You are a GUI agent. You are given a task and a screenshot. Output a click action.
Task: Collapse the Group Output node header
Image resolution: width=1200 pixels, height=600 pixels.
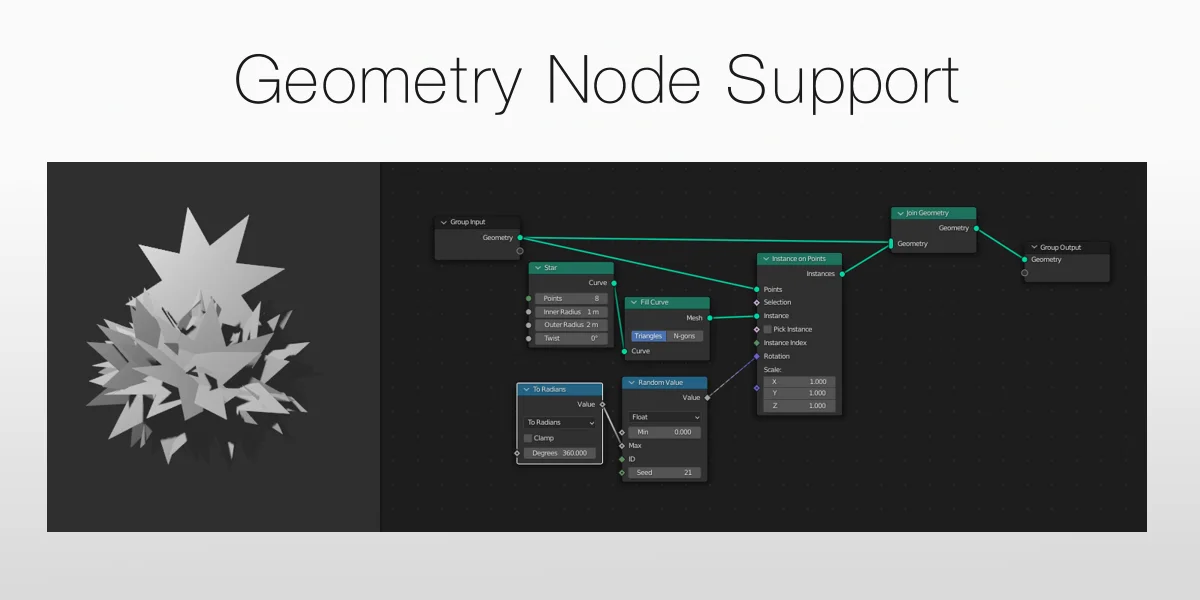(x=1032, y=247)
